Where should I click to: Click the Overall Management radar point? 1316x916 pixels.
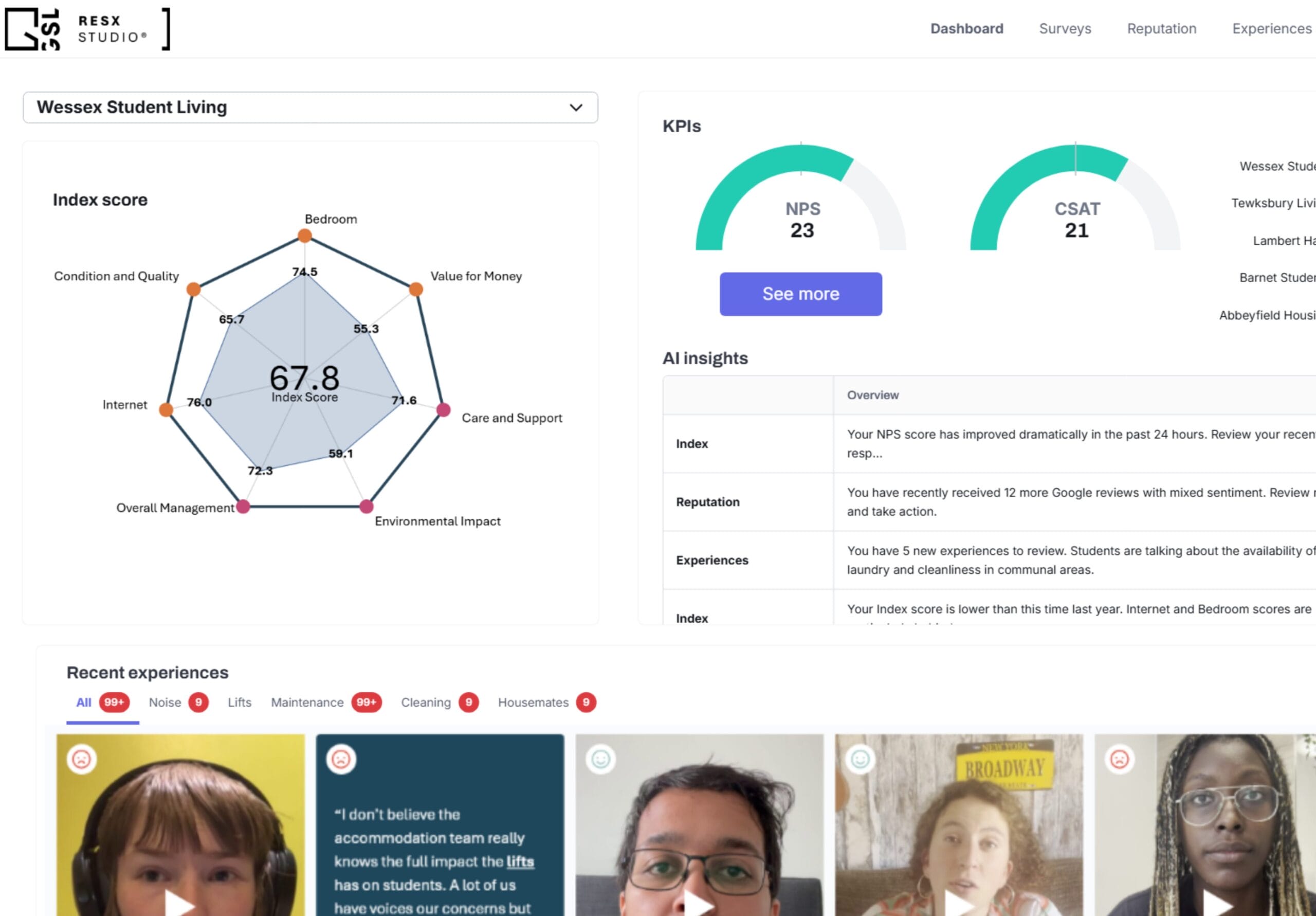click(243, 507)
